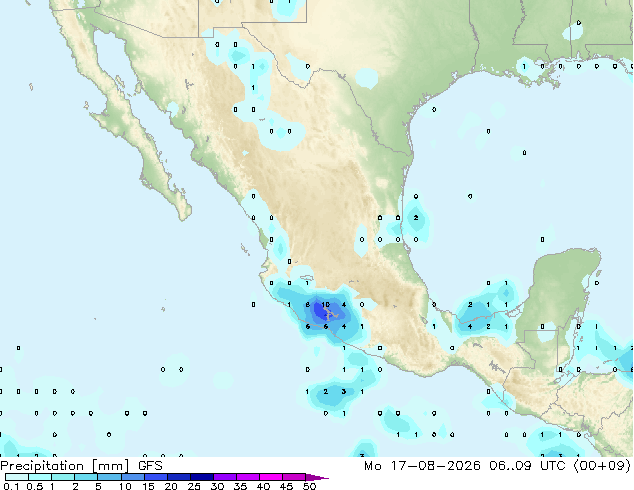Click the legend label '25'
Viewport: 634px width, 490px height.
[194, 486]
